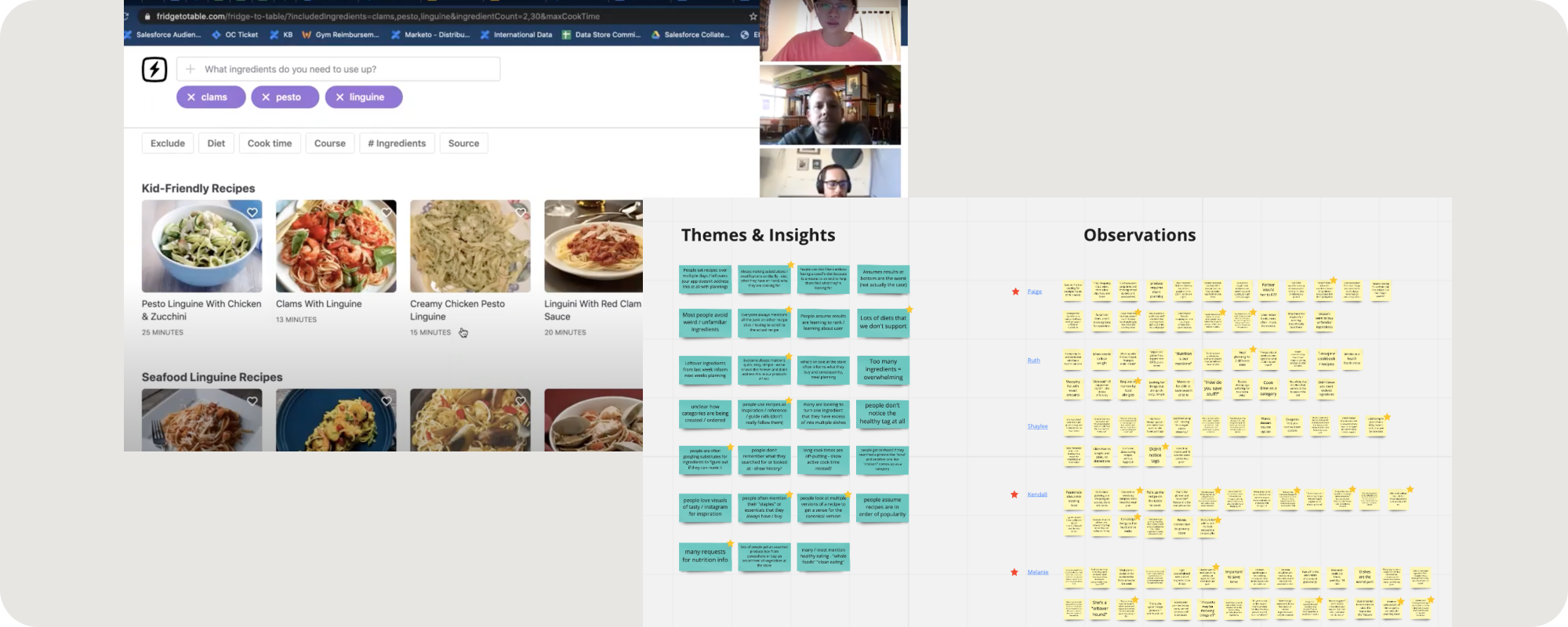
Task: Open the KB bookmark
Action: click(281, 34)
